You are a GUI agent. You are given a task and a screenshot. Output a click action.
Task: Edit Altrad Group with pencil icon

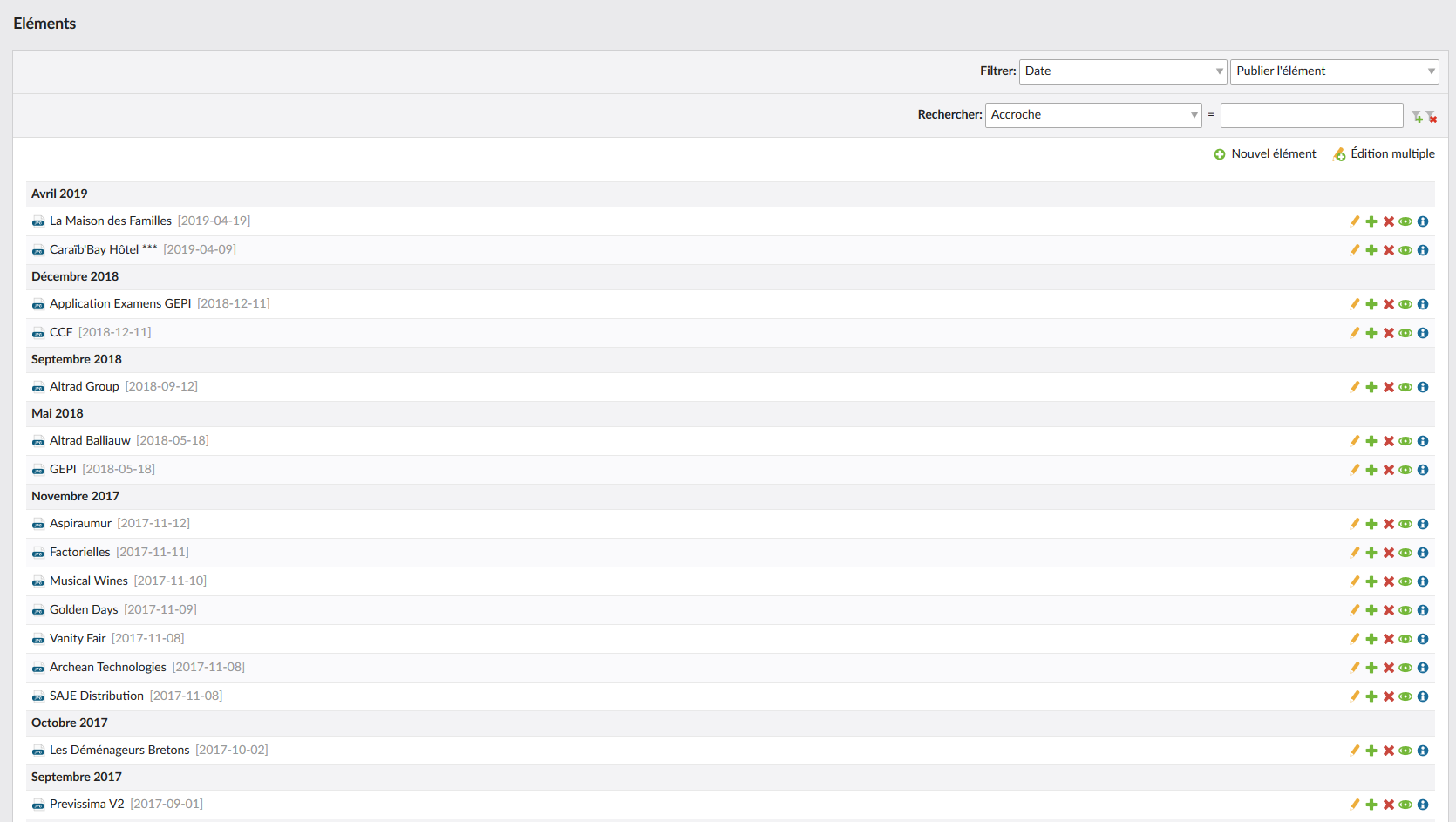pyautogui.click(x=1355, y=387)
